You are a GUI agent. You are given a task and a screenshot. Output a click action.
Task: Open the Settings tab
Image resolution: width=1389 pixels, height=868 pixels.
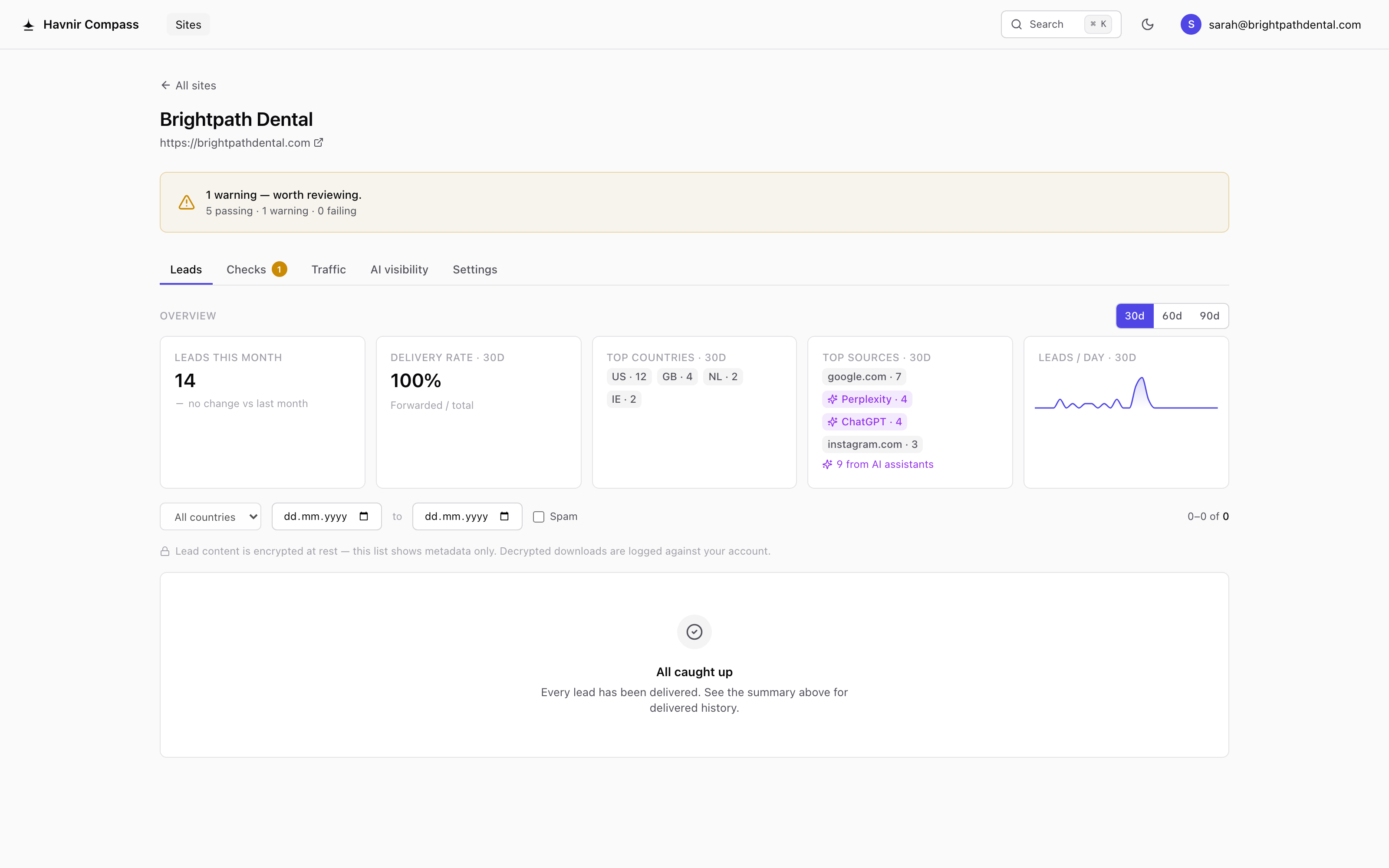point(475,269)
